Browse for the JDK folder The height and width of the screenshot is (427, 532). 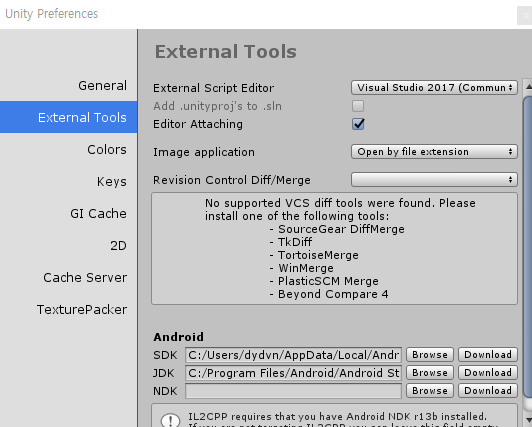point(430,372)
